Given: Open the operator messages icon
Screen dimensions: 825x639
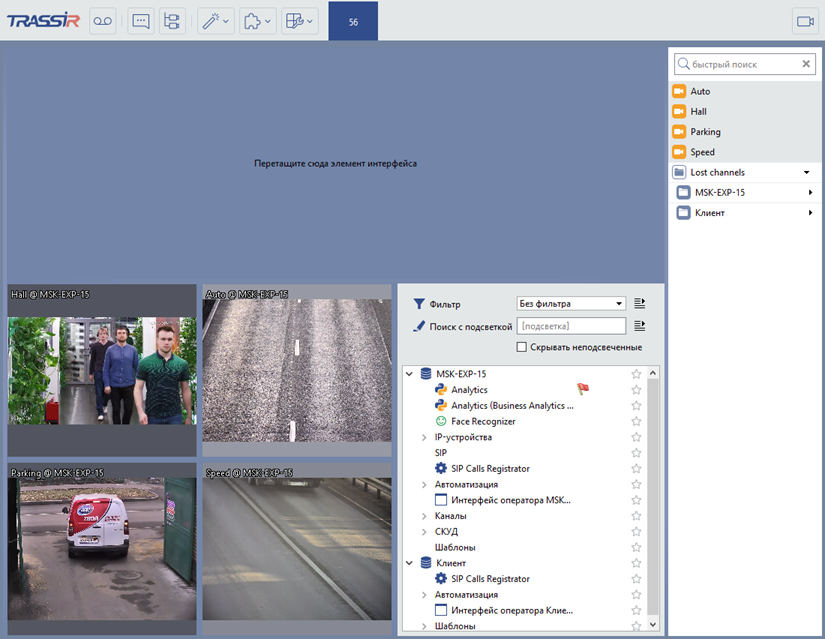Looking at the screenshot, I should pyautogui.click(x=140, y=20).
